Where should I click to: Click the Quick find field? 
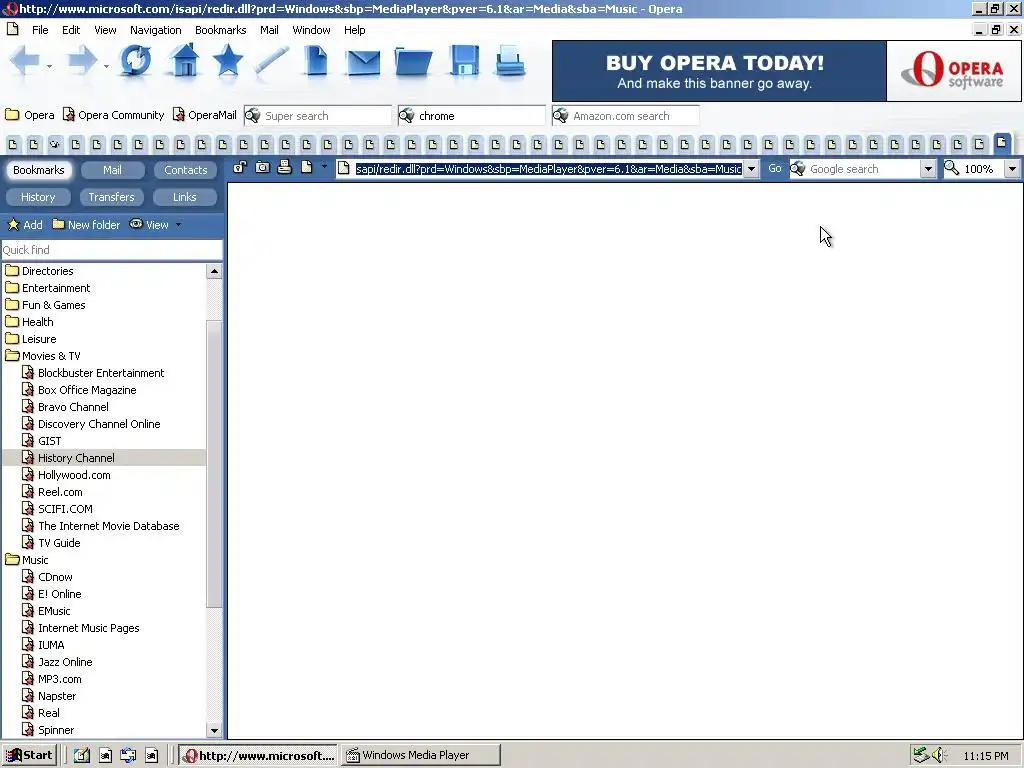tap(112, 250)
